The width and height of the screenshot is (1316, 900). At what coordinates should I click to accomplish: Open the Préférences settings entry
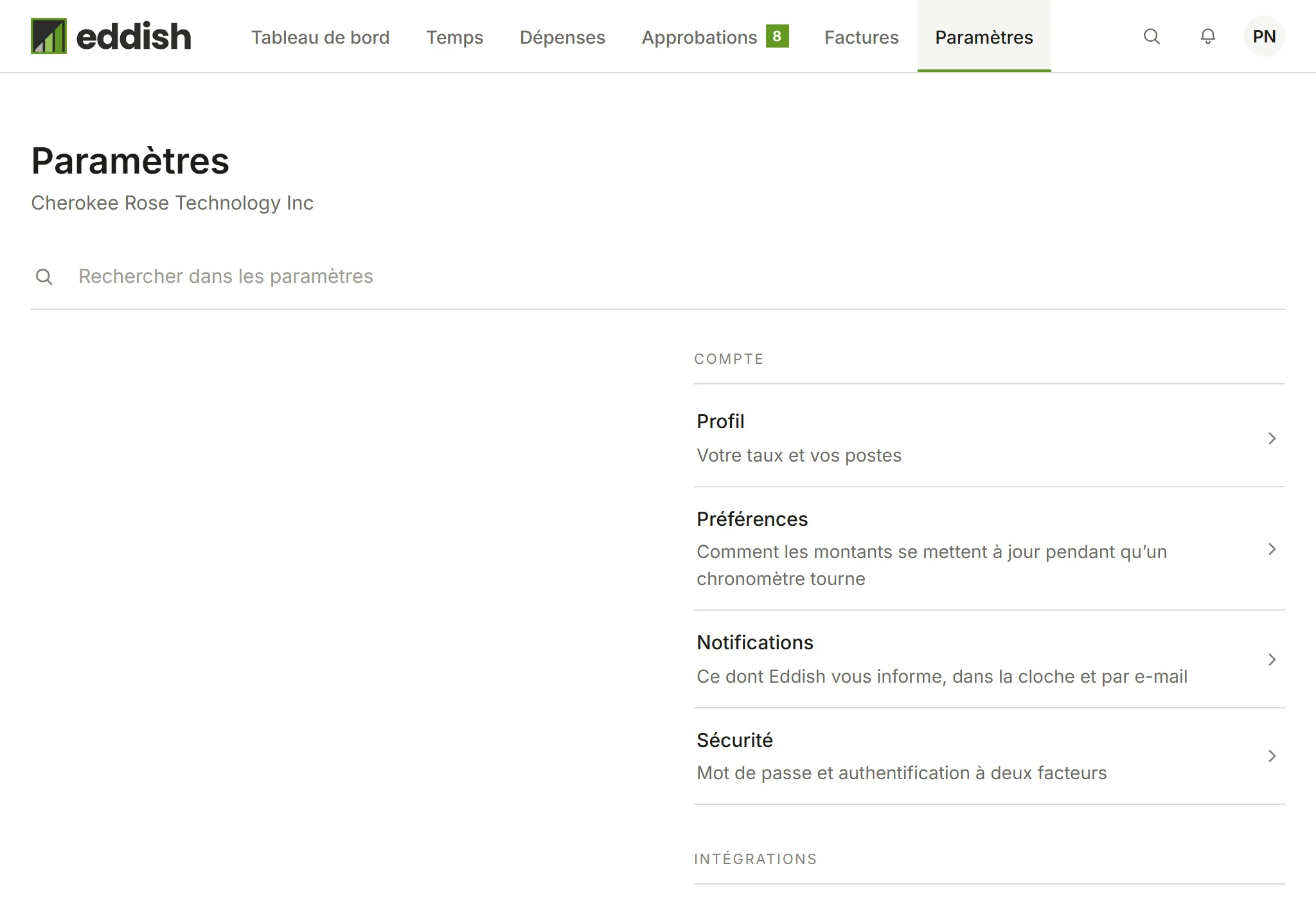click(x=990, y=549)
